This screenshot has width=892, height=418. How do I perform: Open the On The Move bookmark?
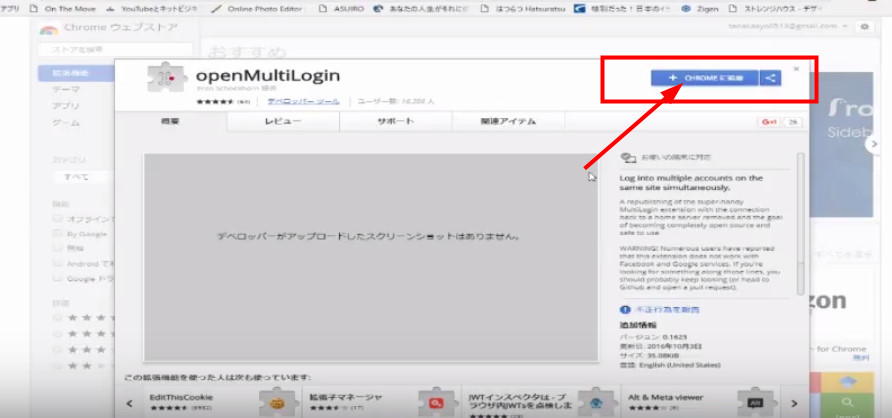(x=62, y=9)
